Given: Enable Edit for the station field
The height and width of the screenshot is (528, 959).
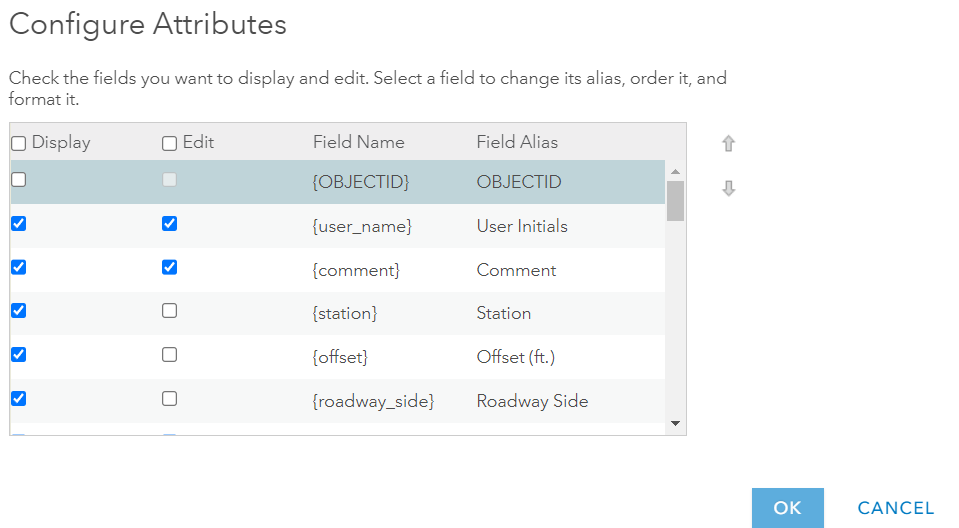Looking at the screenshot, I should point(169,311).
